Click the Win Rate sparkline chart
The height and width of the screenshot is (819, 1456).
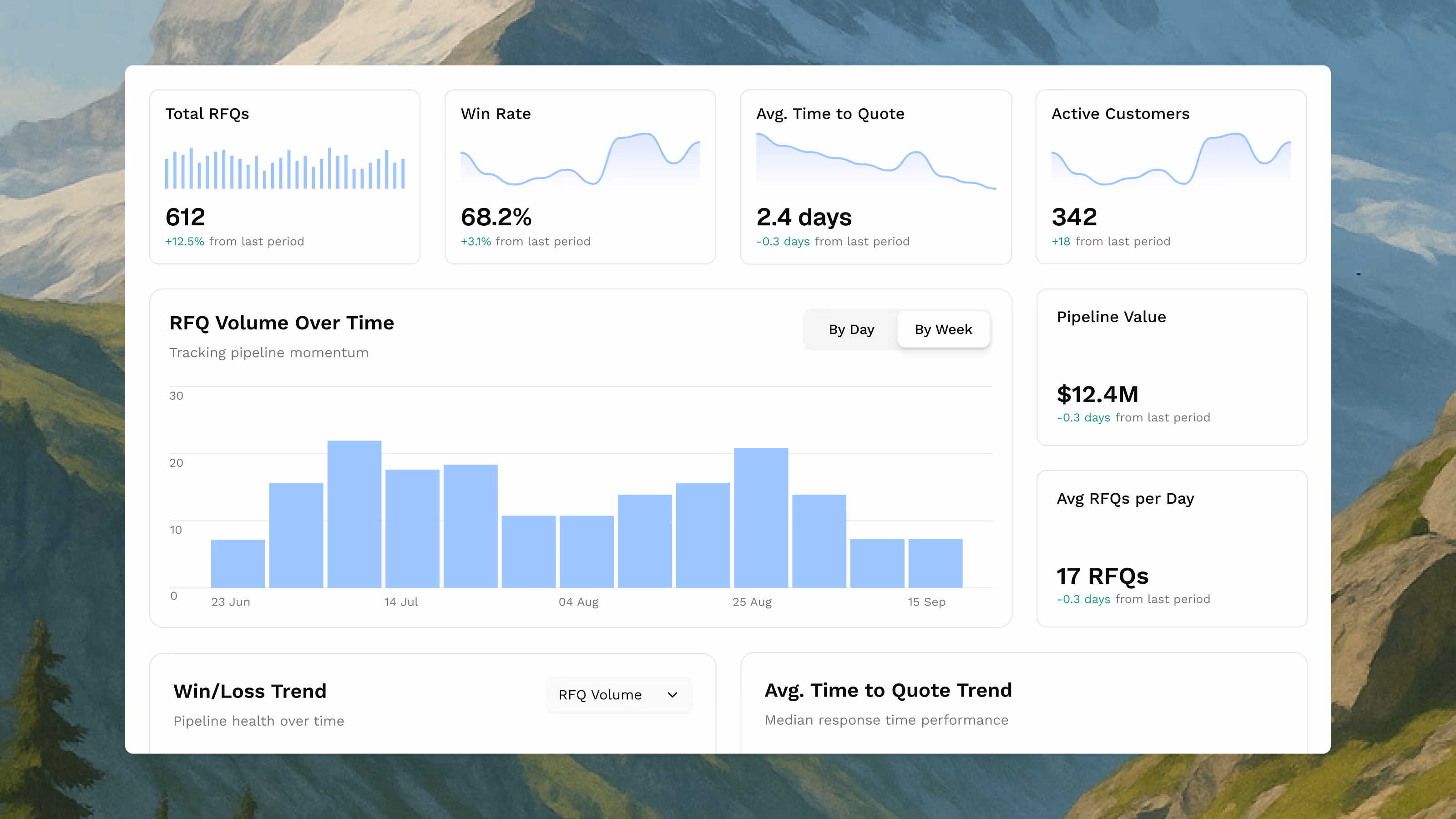pos(580,160)
